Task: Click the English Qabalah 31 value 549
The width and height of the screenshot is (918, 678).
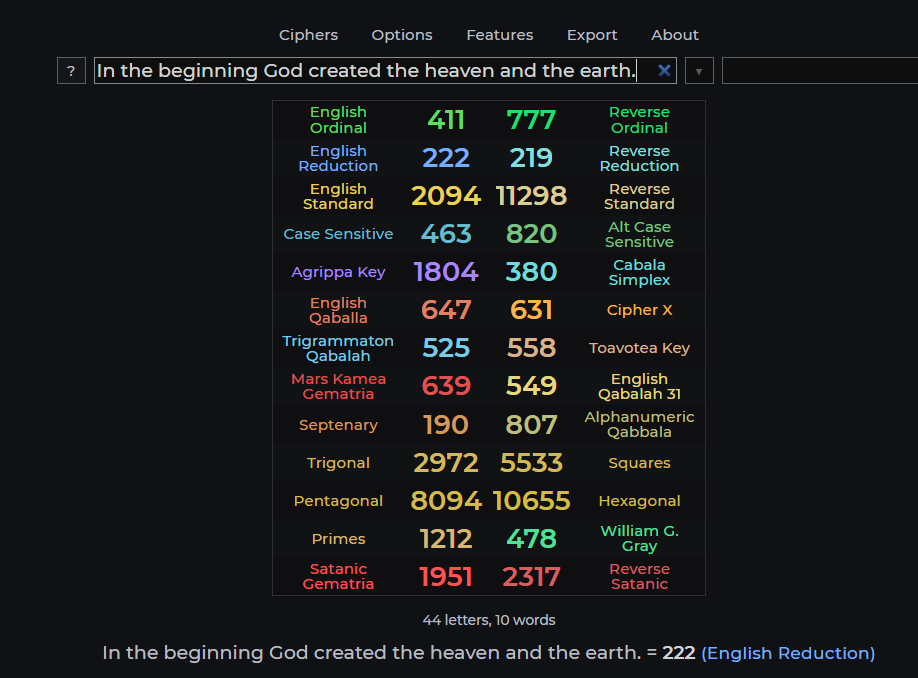Action: pos(531,386)
